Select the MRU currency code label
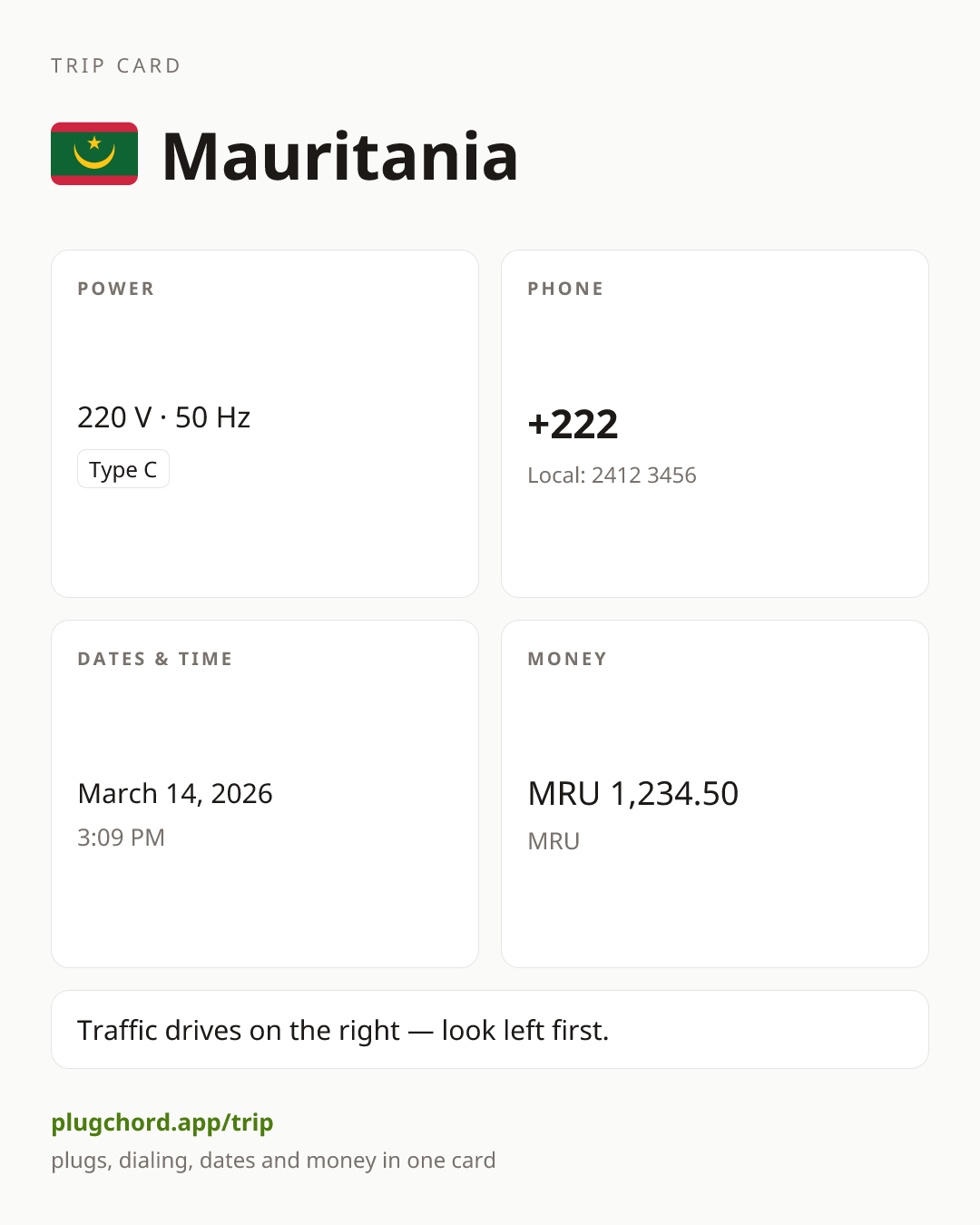The height and width of the screenshot is (1225, 980). (554, 841)
